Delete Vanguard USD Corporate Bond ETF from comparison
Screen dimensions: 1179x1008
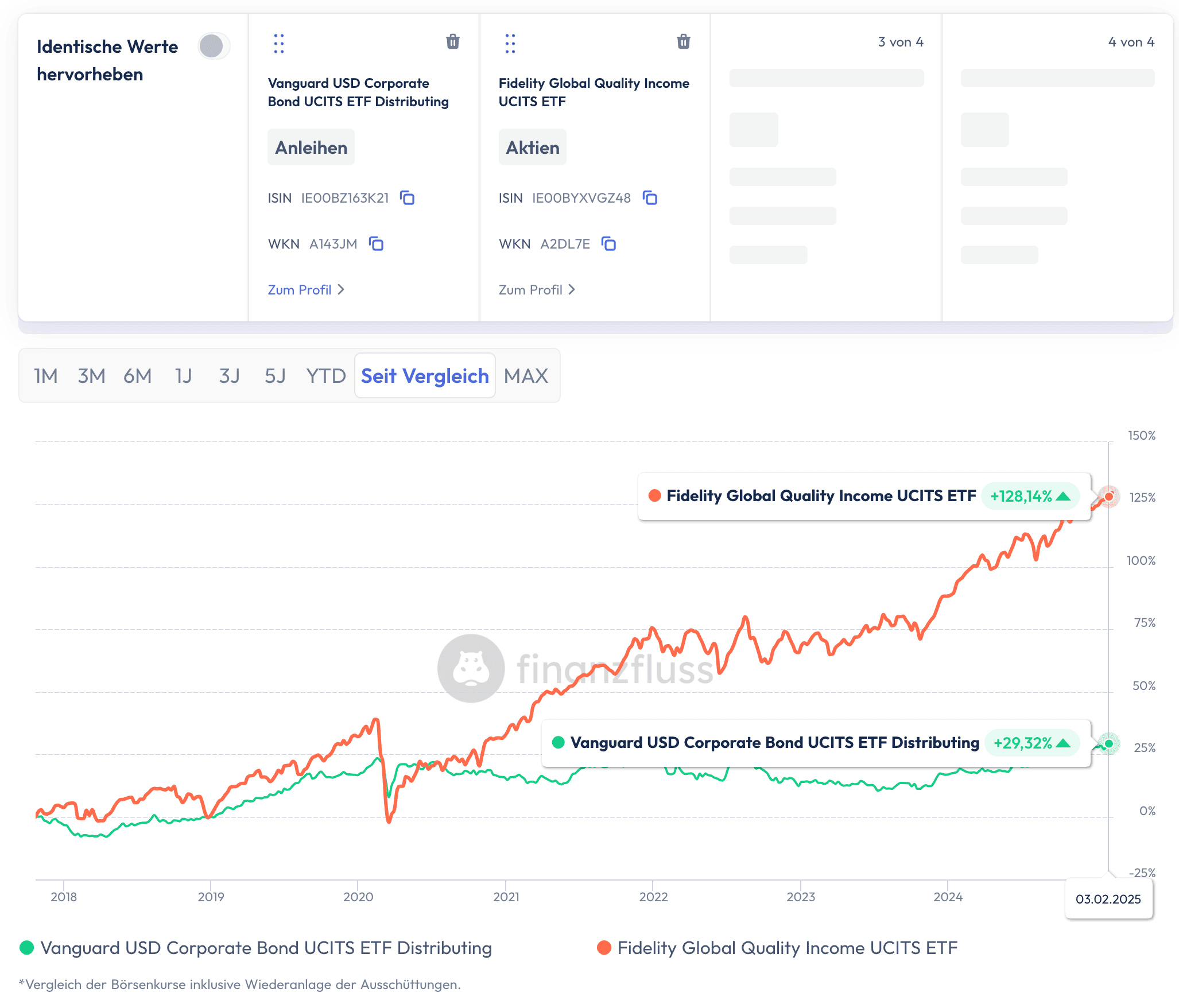click(x=452, y=41)
